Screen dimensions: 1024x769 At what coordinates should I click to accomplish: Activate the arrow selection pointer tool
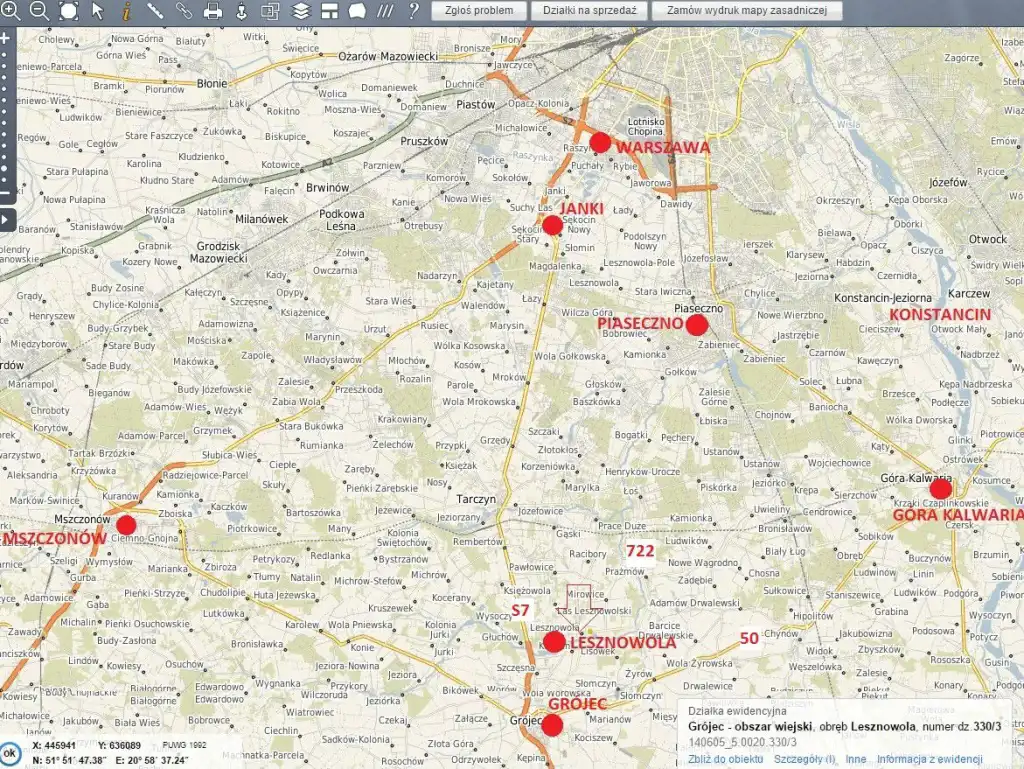click(x=97, y=11)
